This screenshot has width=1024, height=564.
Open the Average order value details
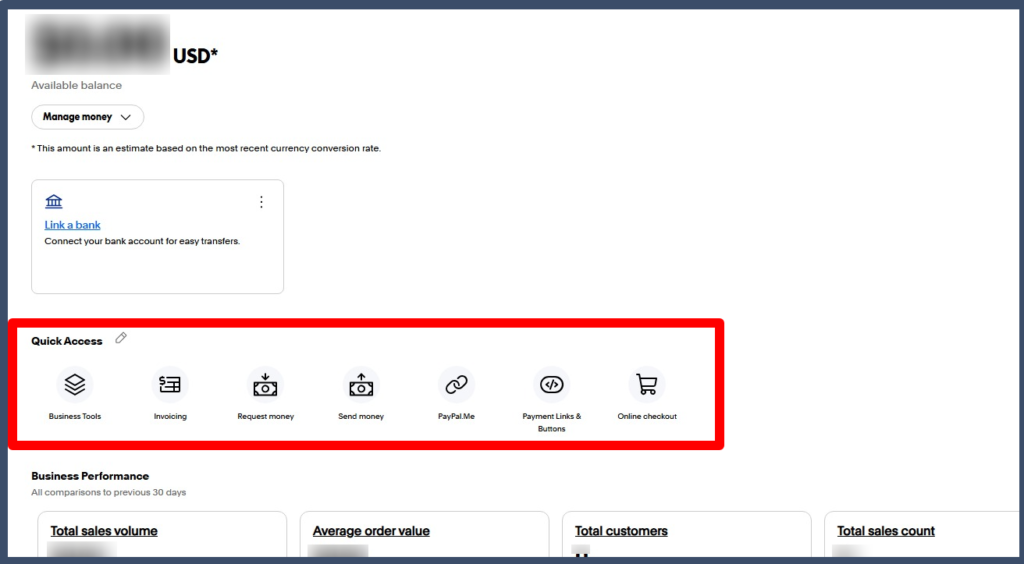pyautogui.click(x=371, y=531)
